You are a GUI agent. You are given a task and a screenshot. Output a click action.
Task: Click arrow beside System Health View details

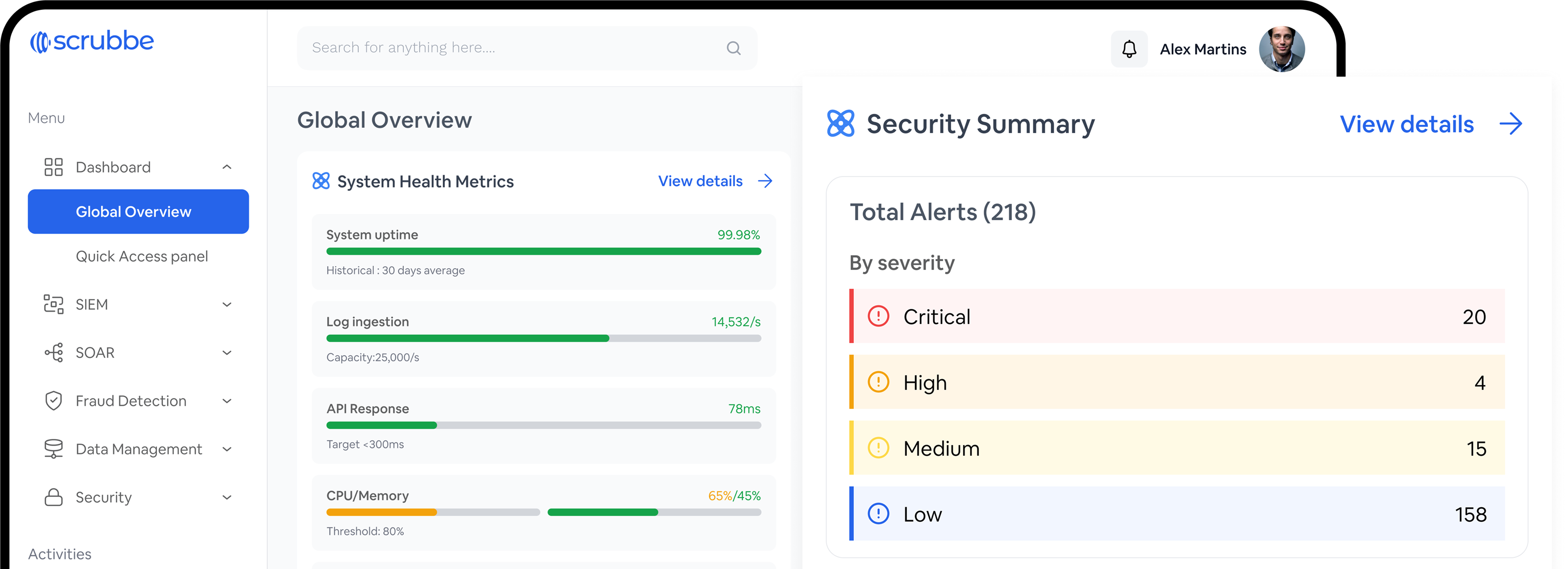pyautogui.click(x=765, y=181)
